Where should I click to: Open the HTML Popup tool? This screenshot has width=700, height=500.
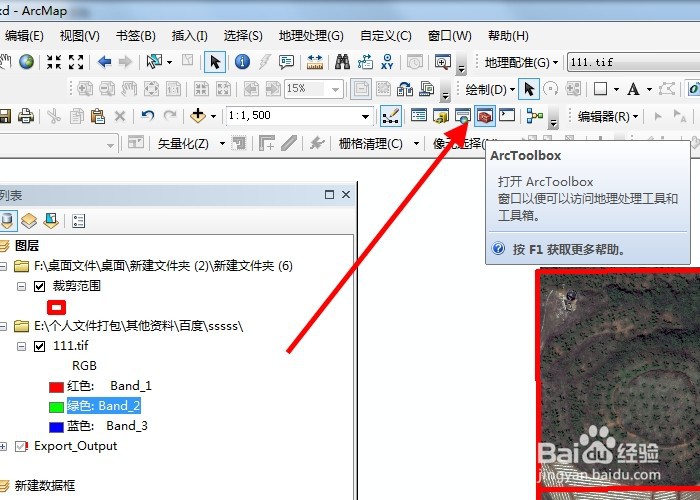coord(286,62)
